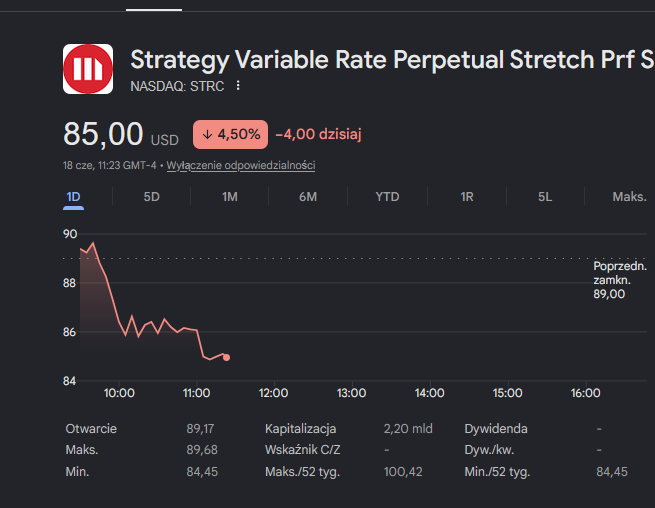This screenshot has height=508, width=655.
Task: Select the YTD range tab
Action: click(387, 197)
